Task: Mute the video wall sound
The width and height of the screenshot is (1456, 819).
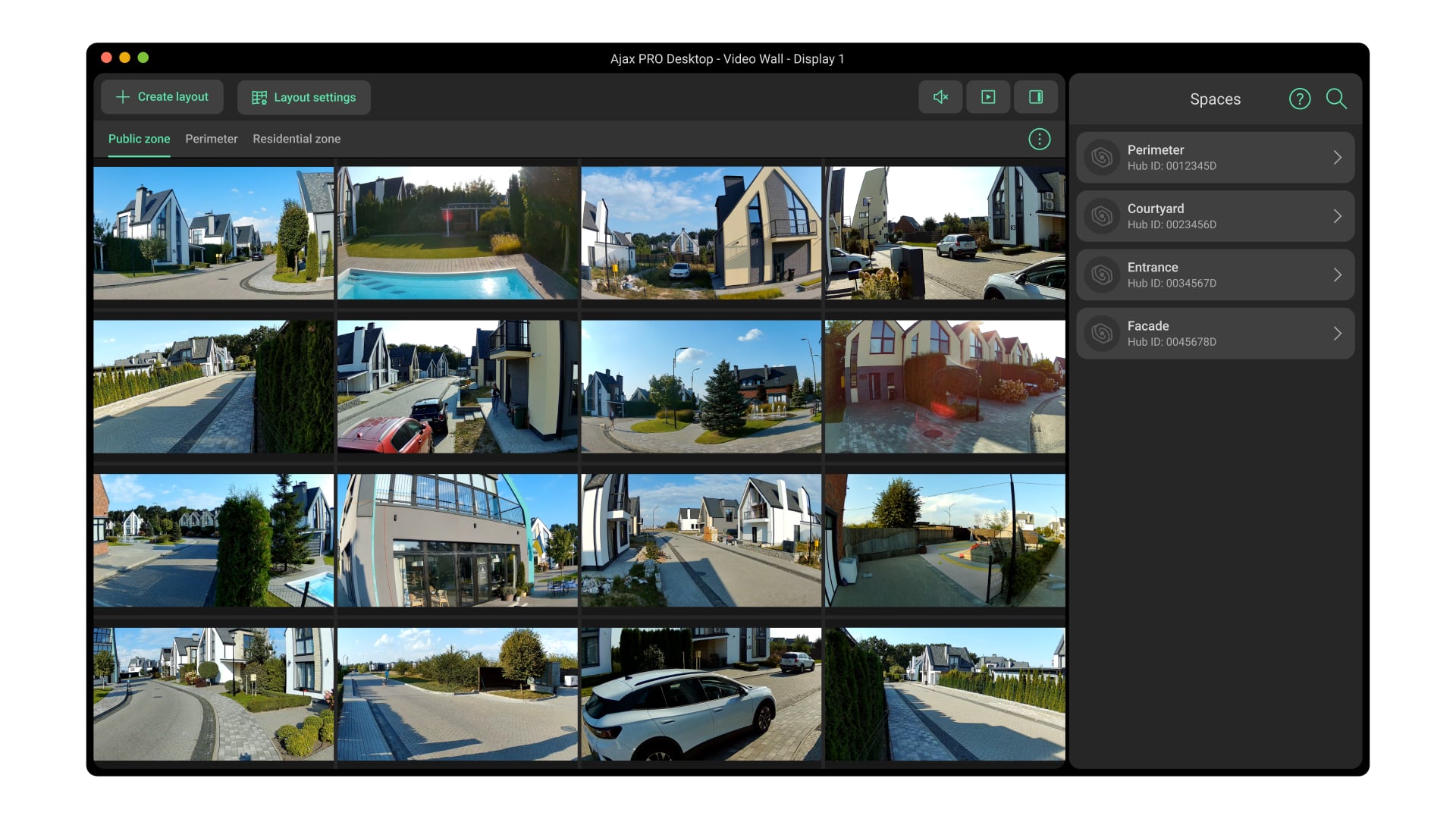Action: [x=940, y=97]
